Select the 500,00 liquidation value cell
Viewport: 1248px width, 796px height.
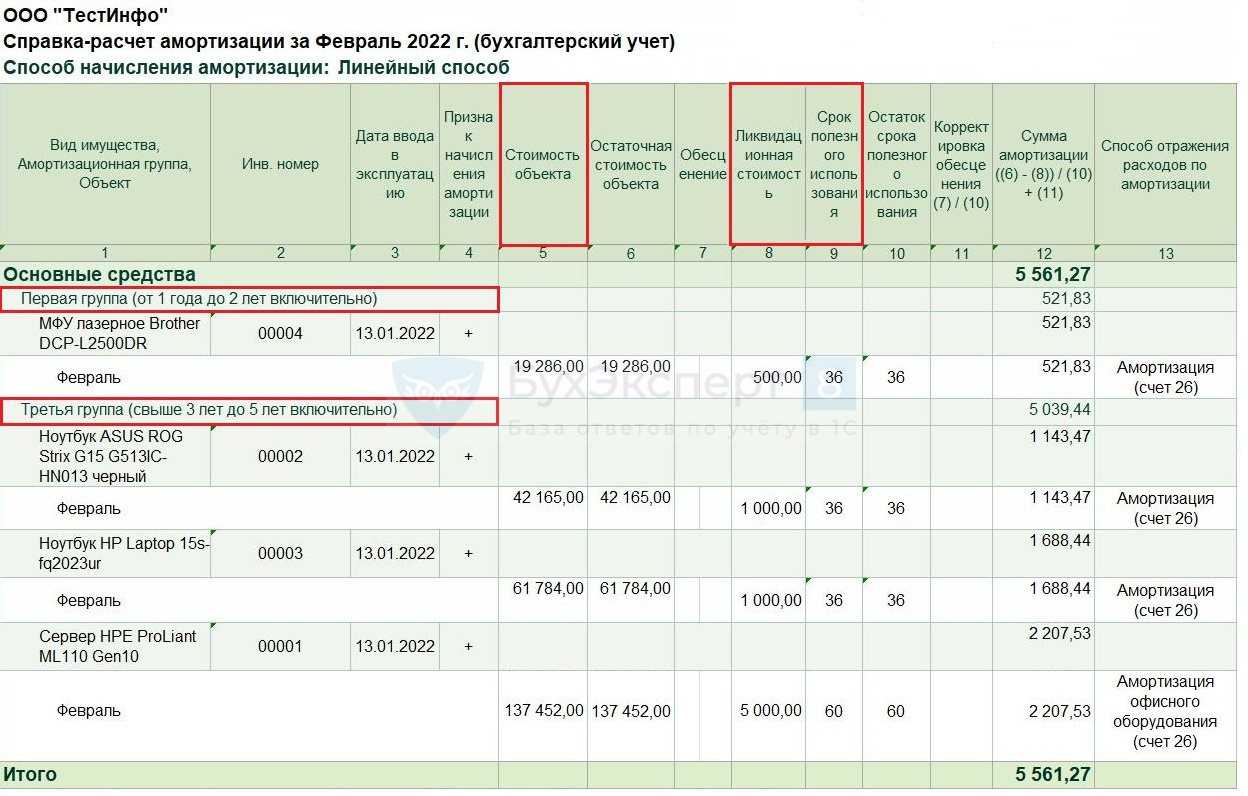[x=777, y=378]
